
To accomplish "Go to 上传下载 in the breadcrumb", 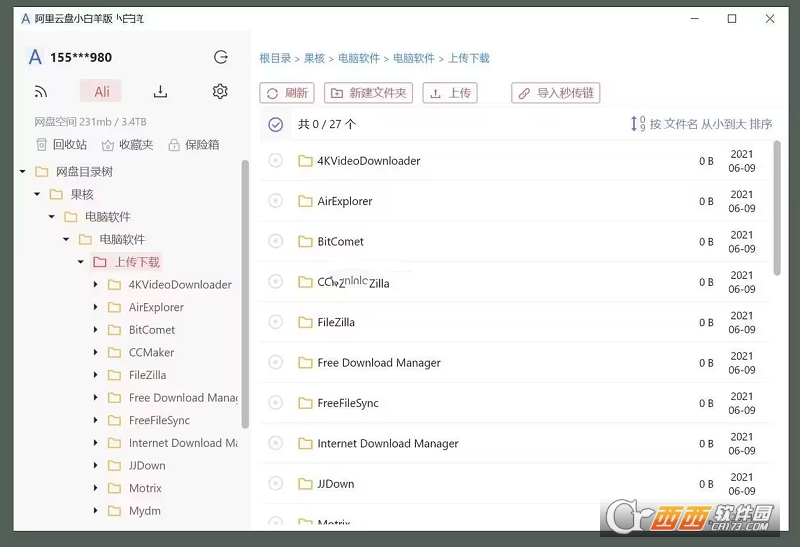I will click(468, 58).
